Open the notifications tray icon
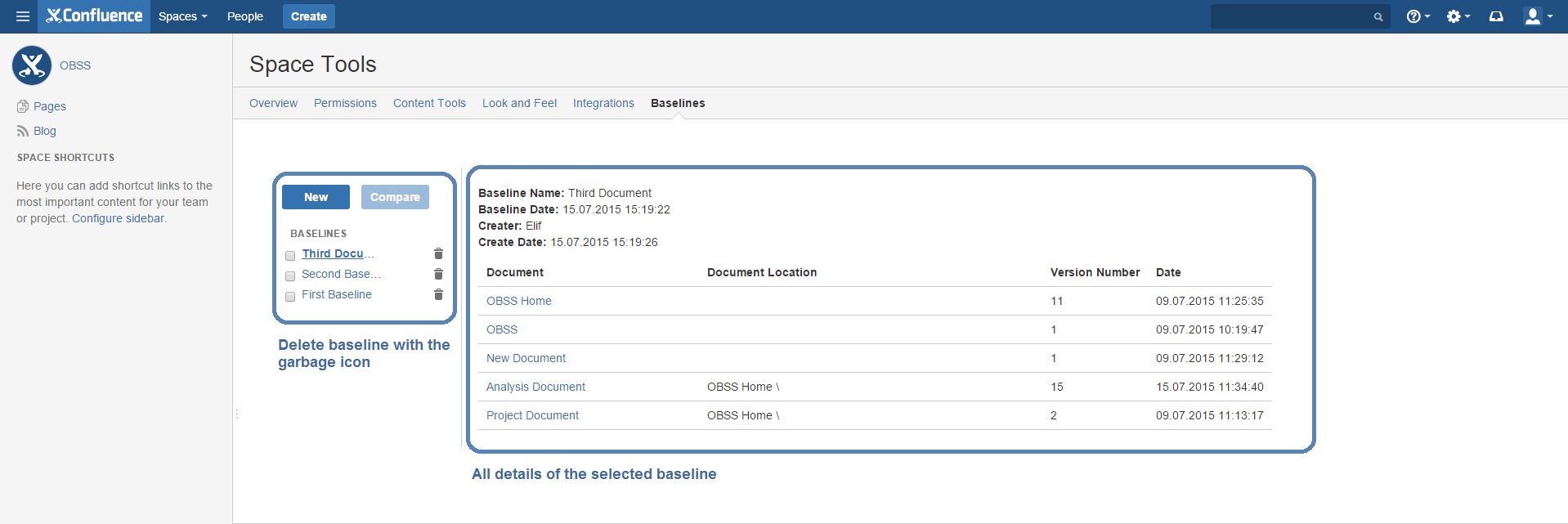 1496,16
